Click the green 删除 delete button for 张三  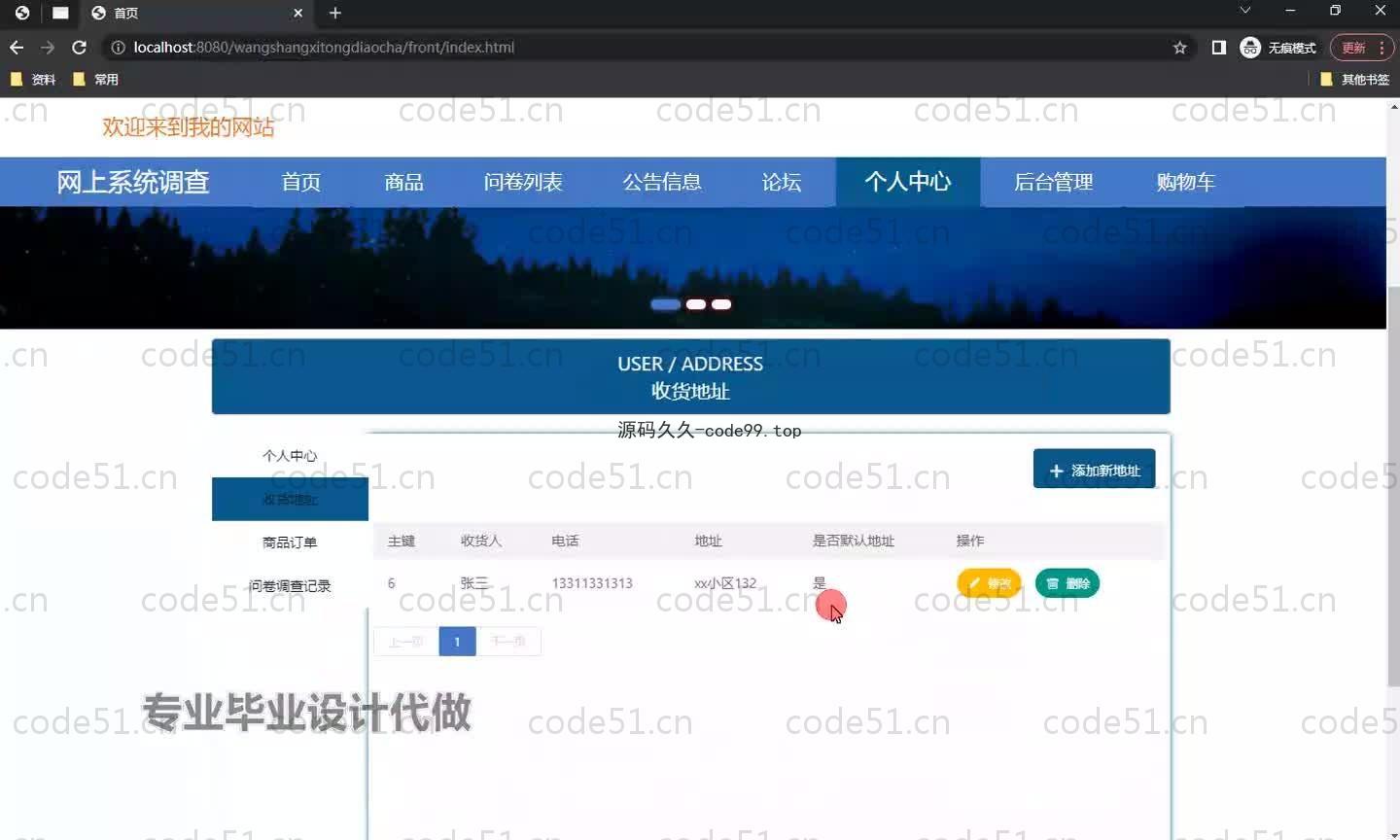[1067, 583]
